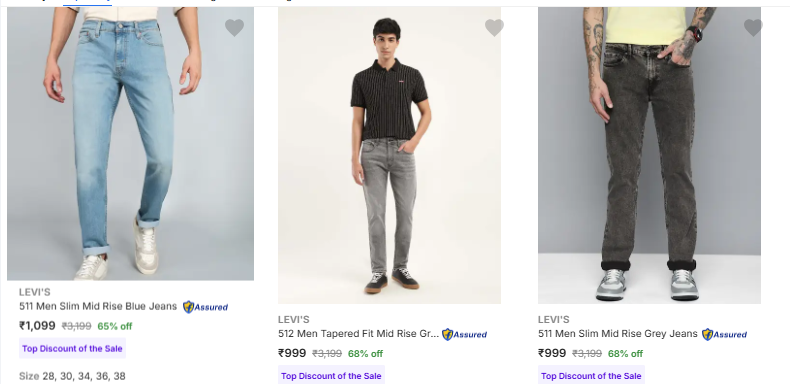Open 511 Men Slim Mid Rise Blue Jeans

98,306
